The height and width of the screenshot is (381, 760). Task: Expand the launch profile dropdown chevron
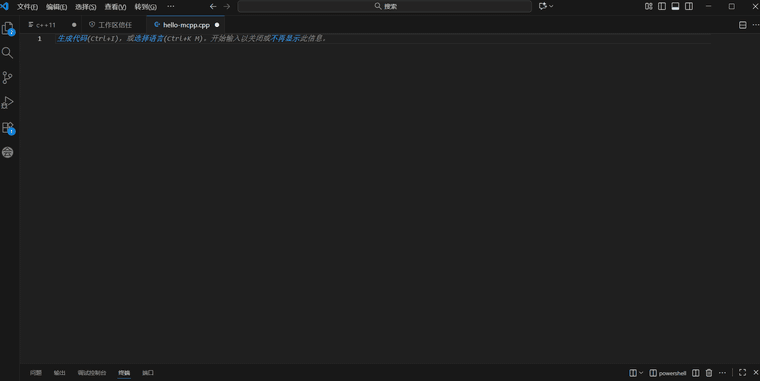coord(641,373)
